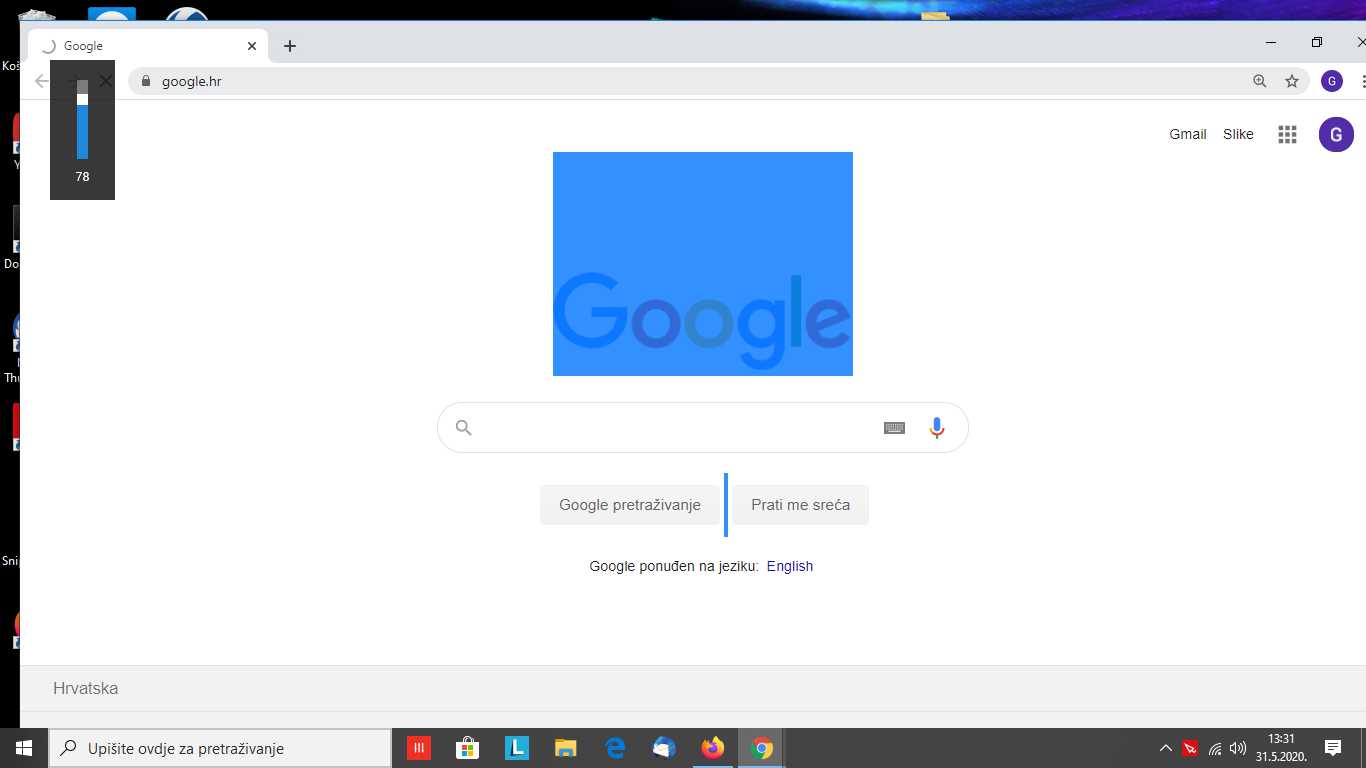Click the search magnifier in search box
The image size is (1366, 768).
click(x=463, y=428)
